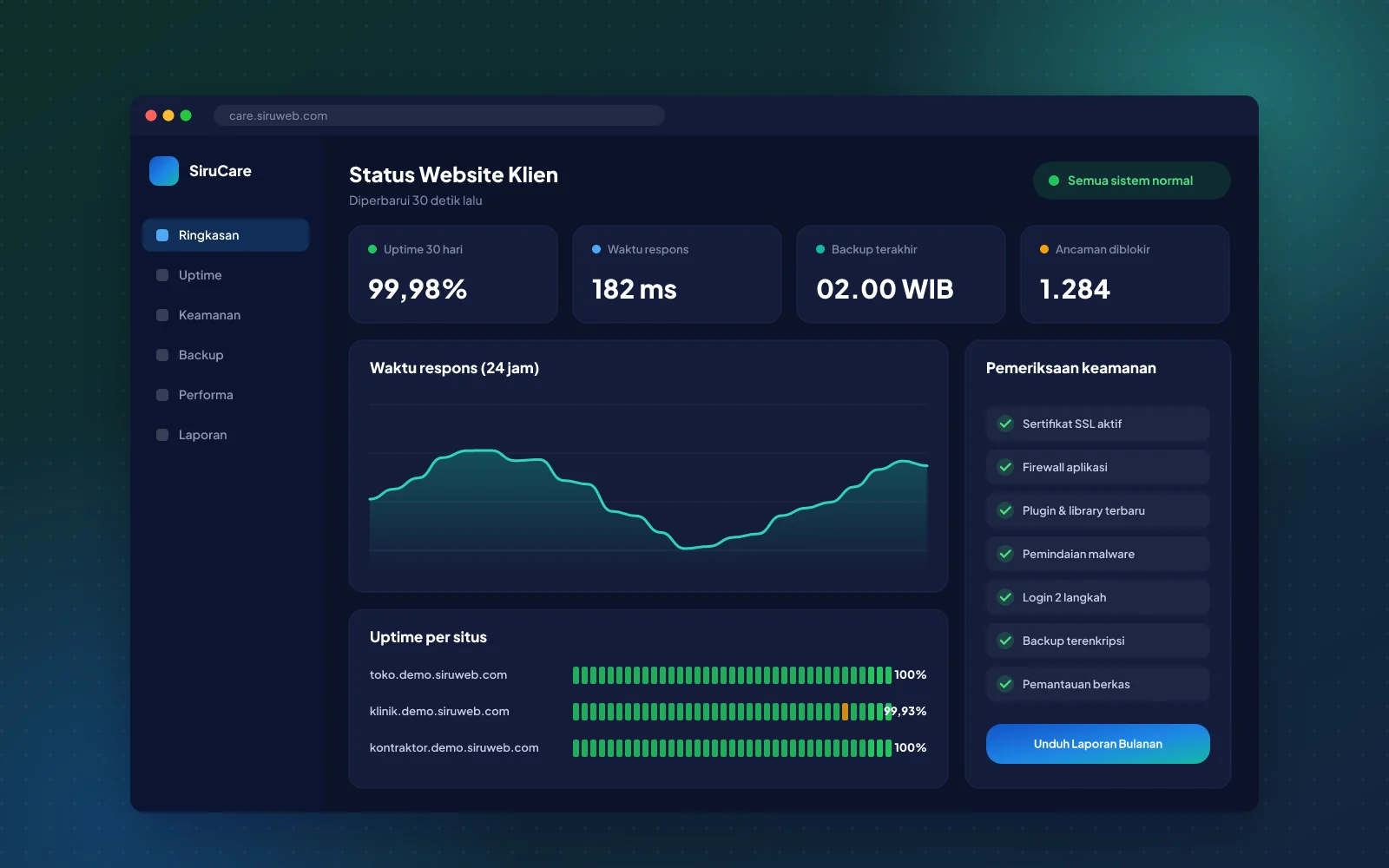
Task: Click the check icon for Backup terenkripsi
Action: point(1005,641)
